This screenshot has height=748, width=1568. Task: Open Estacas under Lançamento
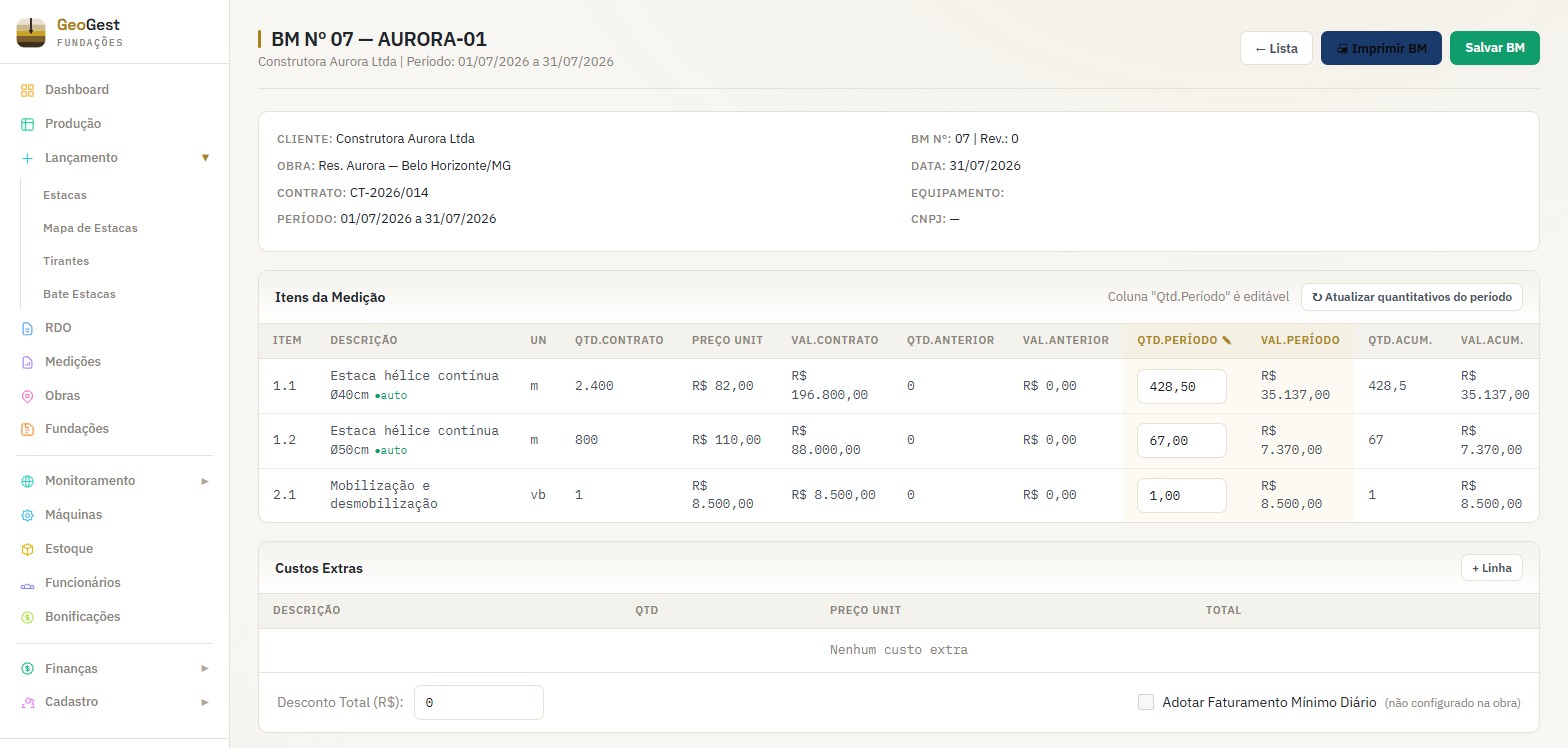(65, 195)
